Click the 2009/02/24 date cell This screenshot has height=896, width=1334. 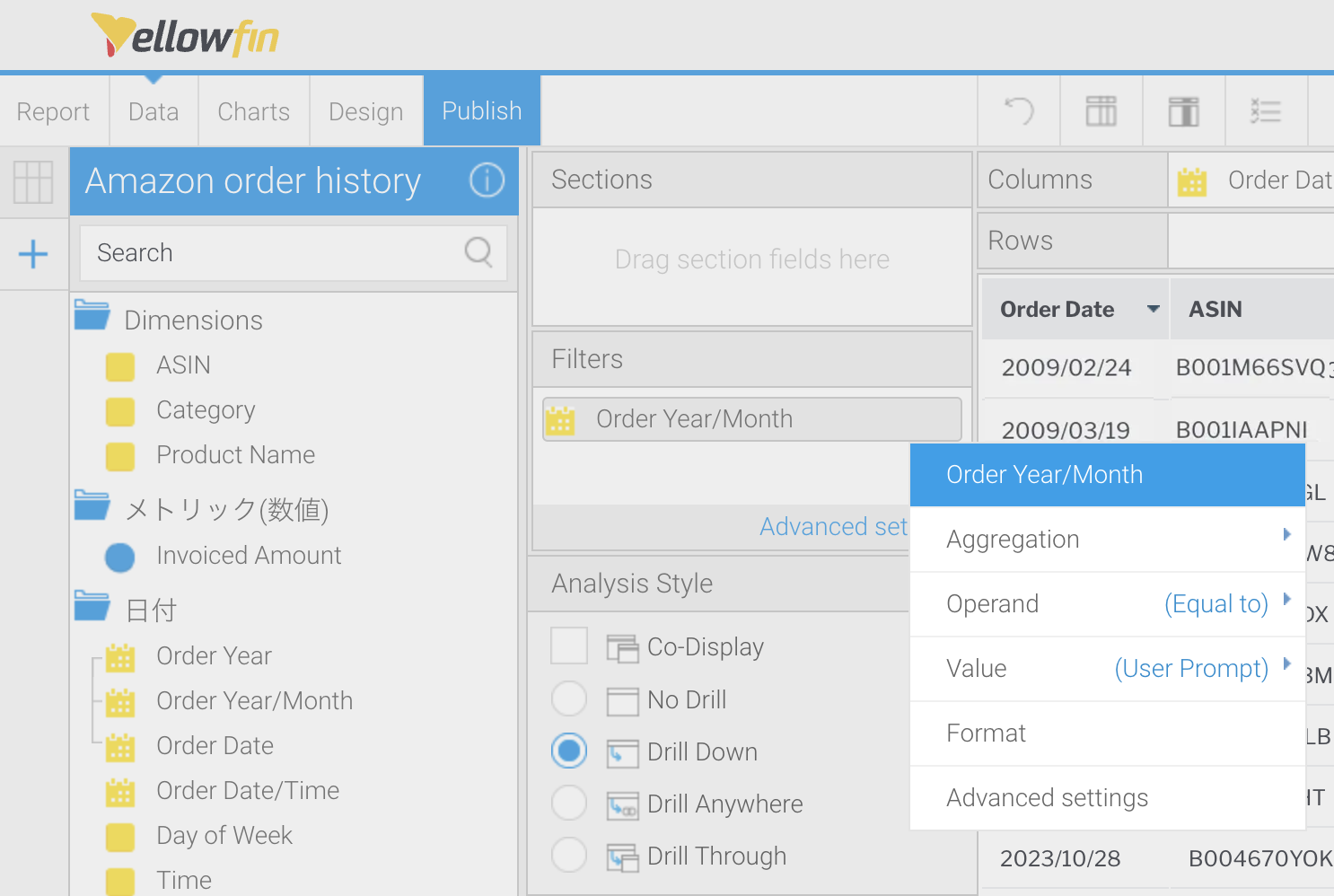(x=1066, y=368)
